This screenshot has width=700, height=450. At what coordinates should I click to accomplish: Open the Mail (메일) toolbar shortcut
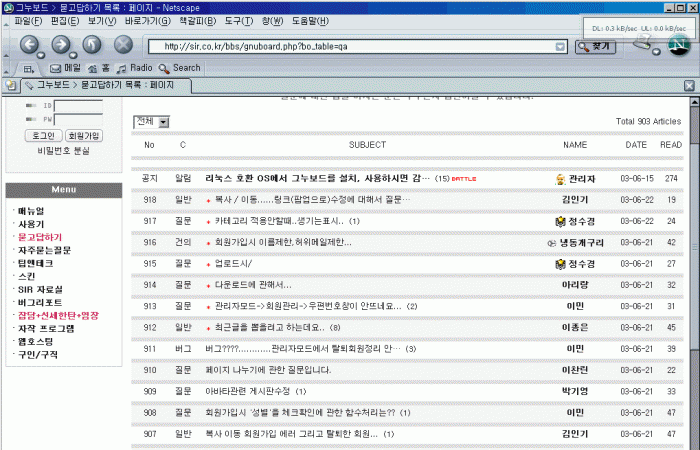click(65, 68)
